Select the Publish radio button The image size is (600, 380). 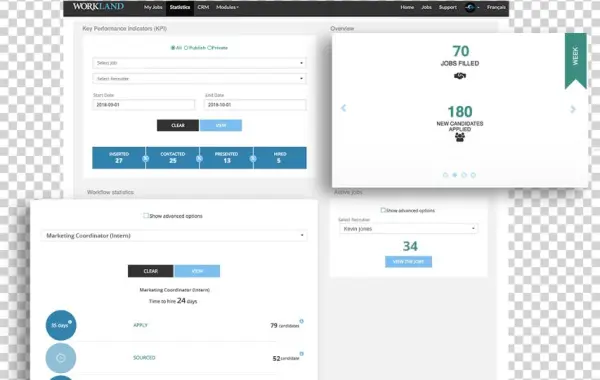coord(186,48)
